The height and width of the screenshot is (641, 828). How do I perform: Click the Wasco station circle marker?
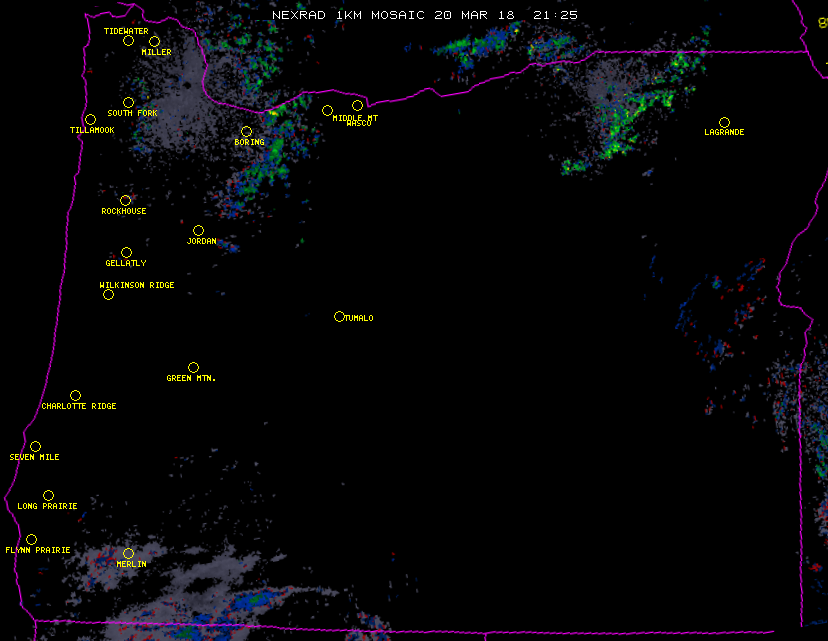[357, 106]
